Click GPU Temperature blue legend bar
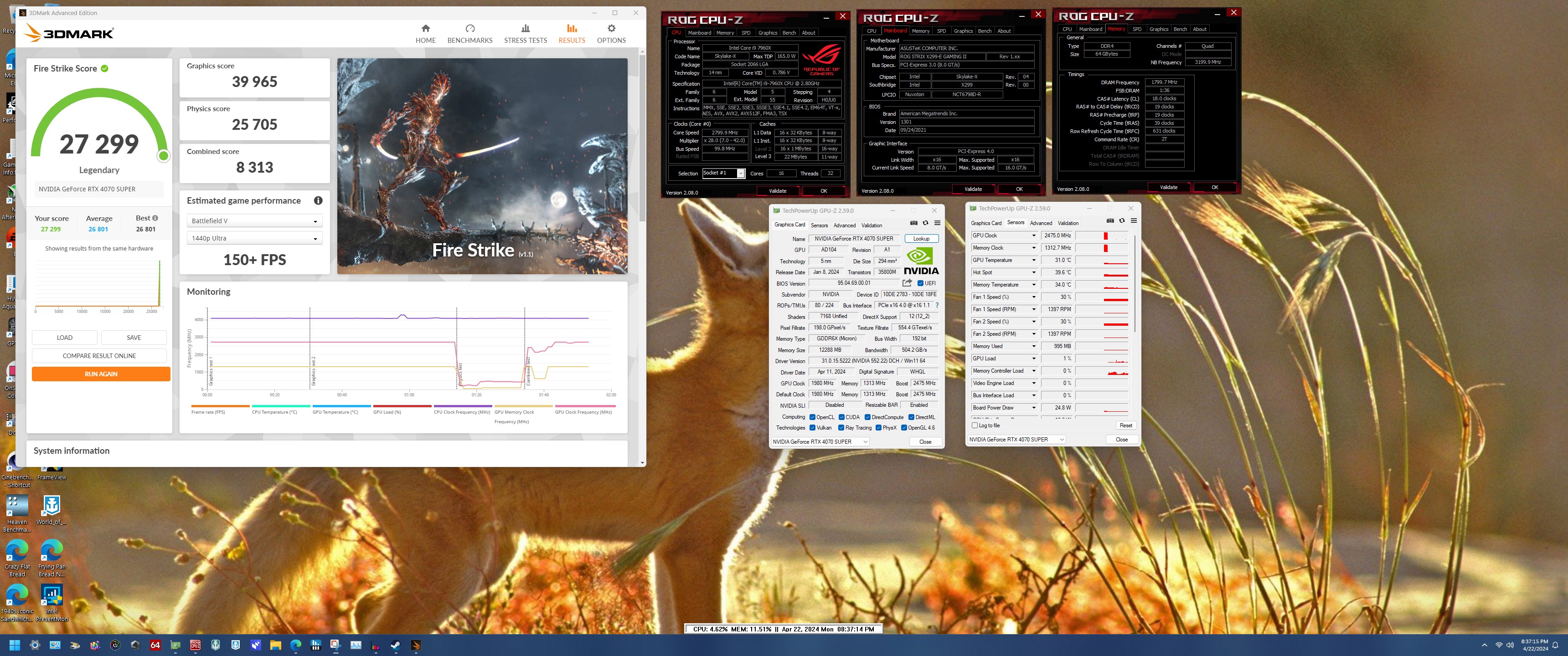The height and width of the screenshot is (656, 1568). [341, 406]
